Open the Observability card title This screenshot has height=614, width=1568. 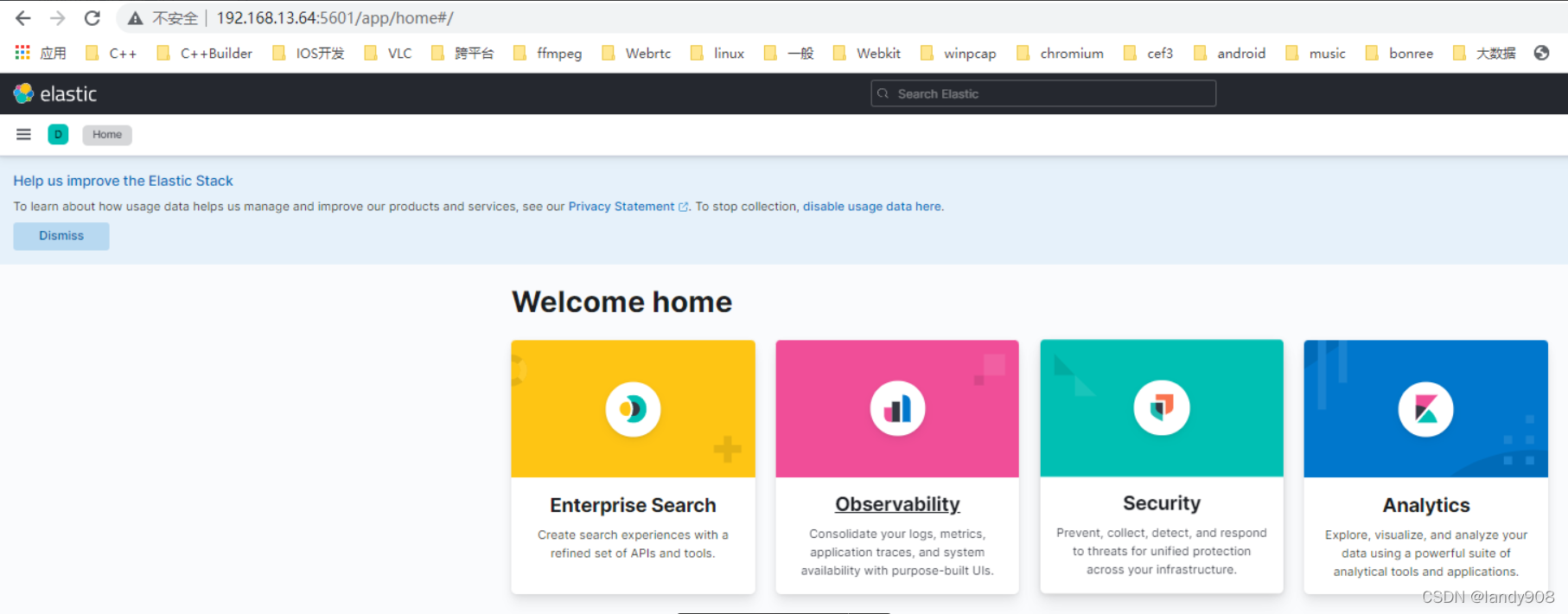click(x=897, y=504)
